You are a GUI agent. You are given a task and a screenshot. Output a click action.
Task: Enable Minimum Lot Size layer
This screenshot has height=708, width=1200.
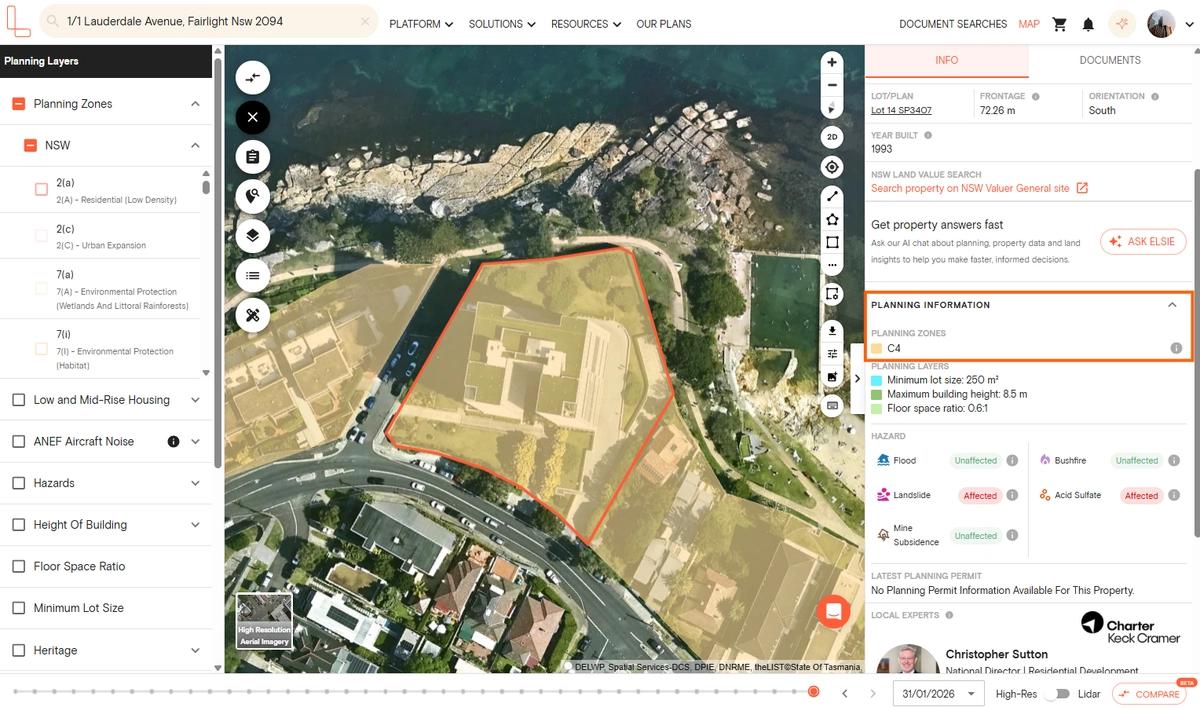(x=18, y=608)
